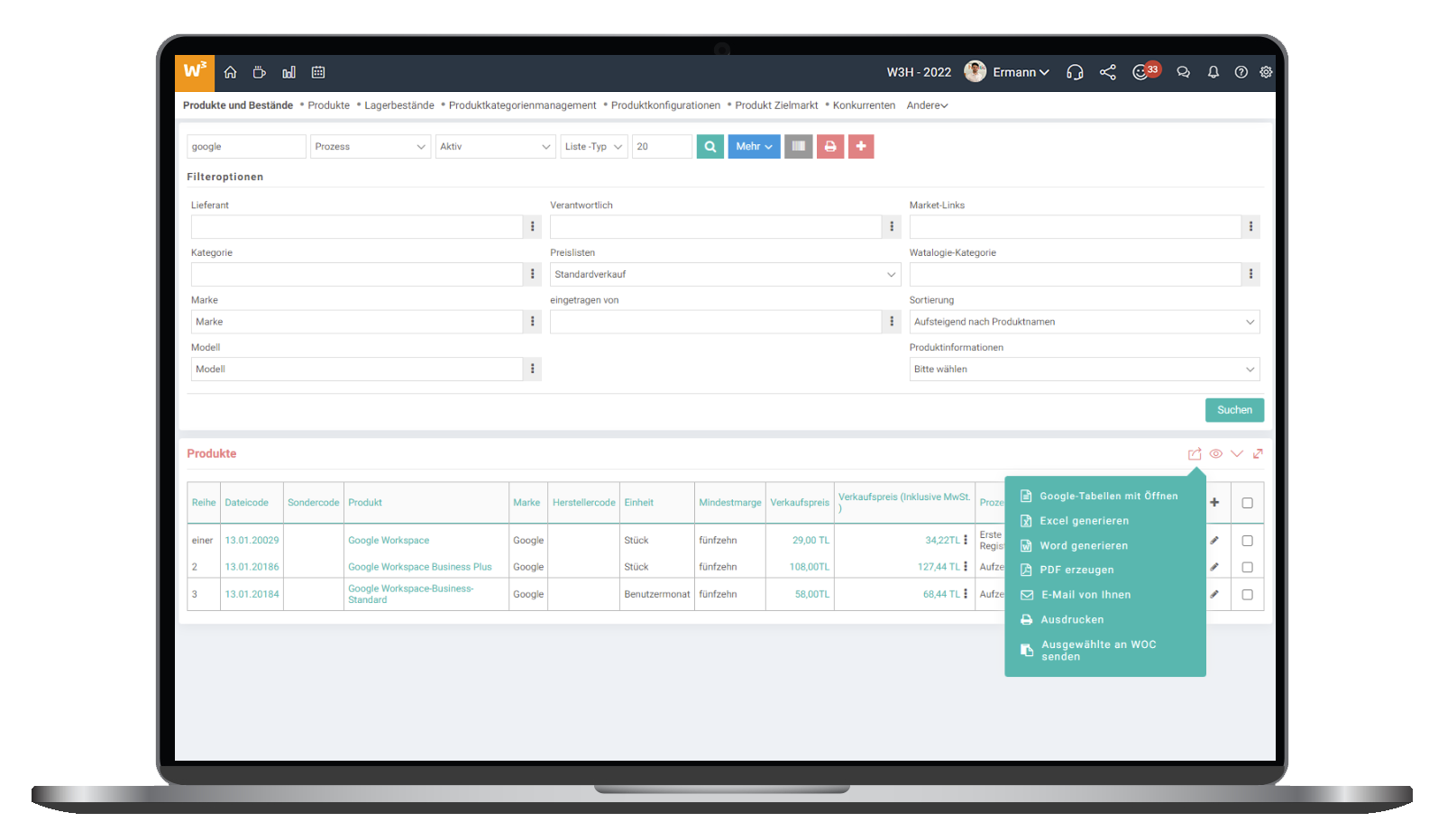
Task: Click the red print button in toolbar
Action: pos(830,146)
